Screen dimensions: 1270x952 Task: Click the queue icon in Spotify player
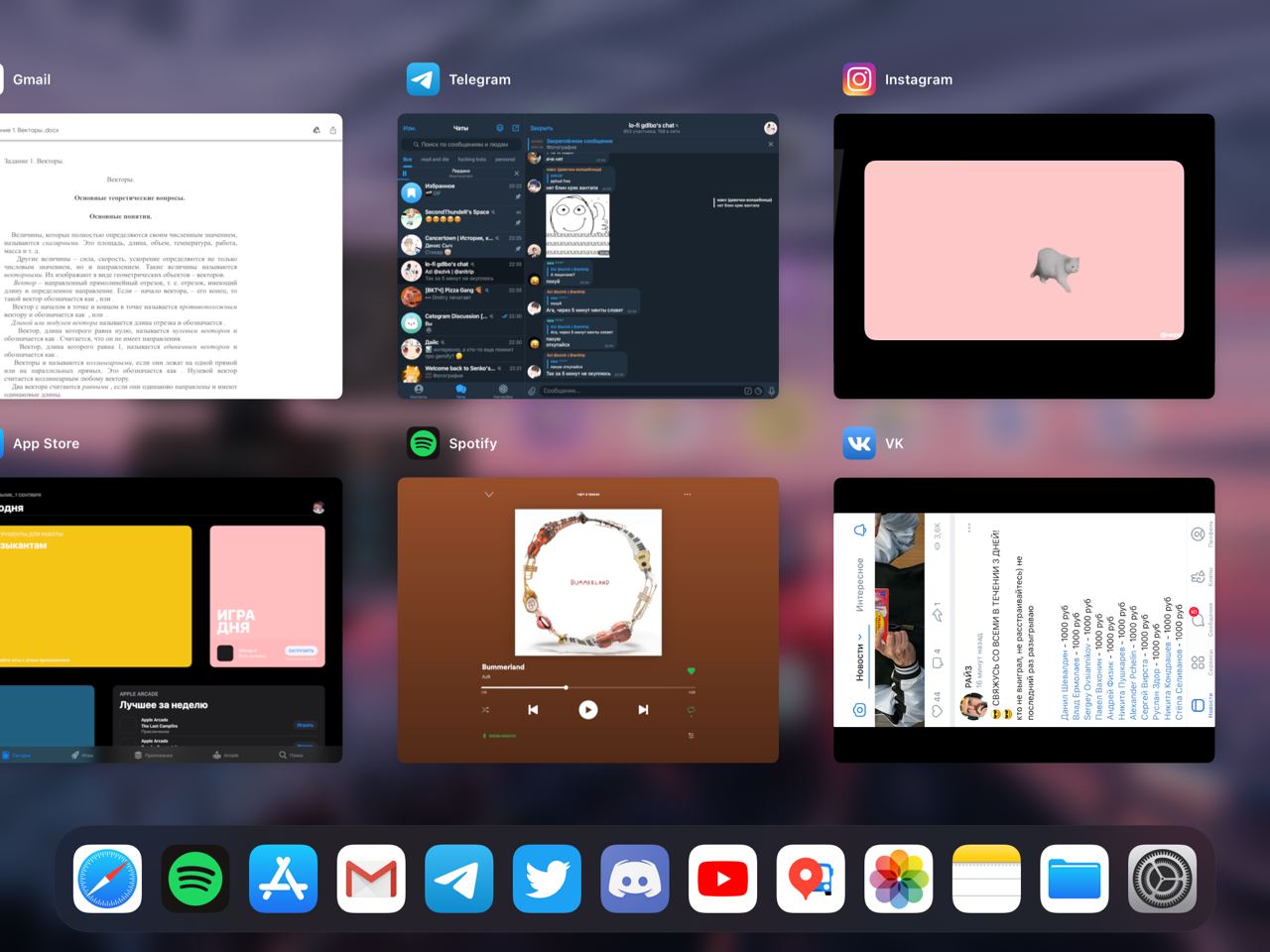click(691, 736)
